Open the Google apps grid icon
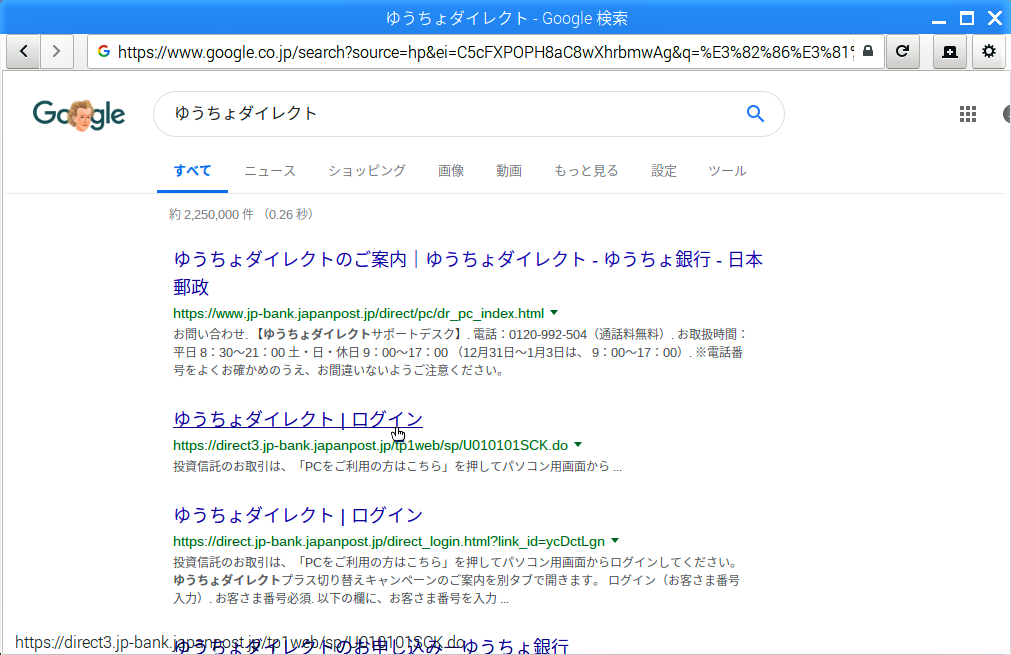This screenshot has height=655, width=1011. [x=968, y=114]
